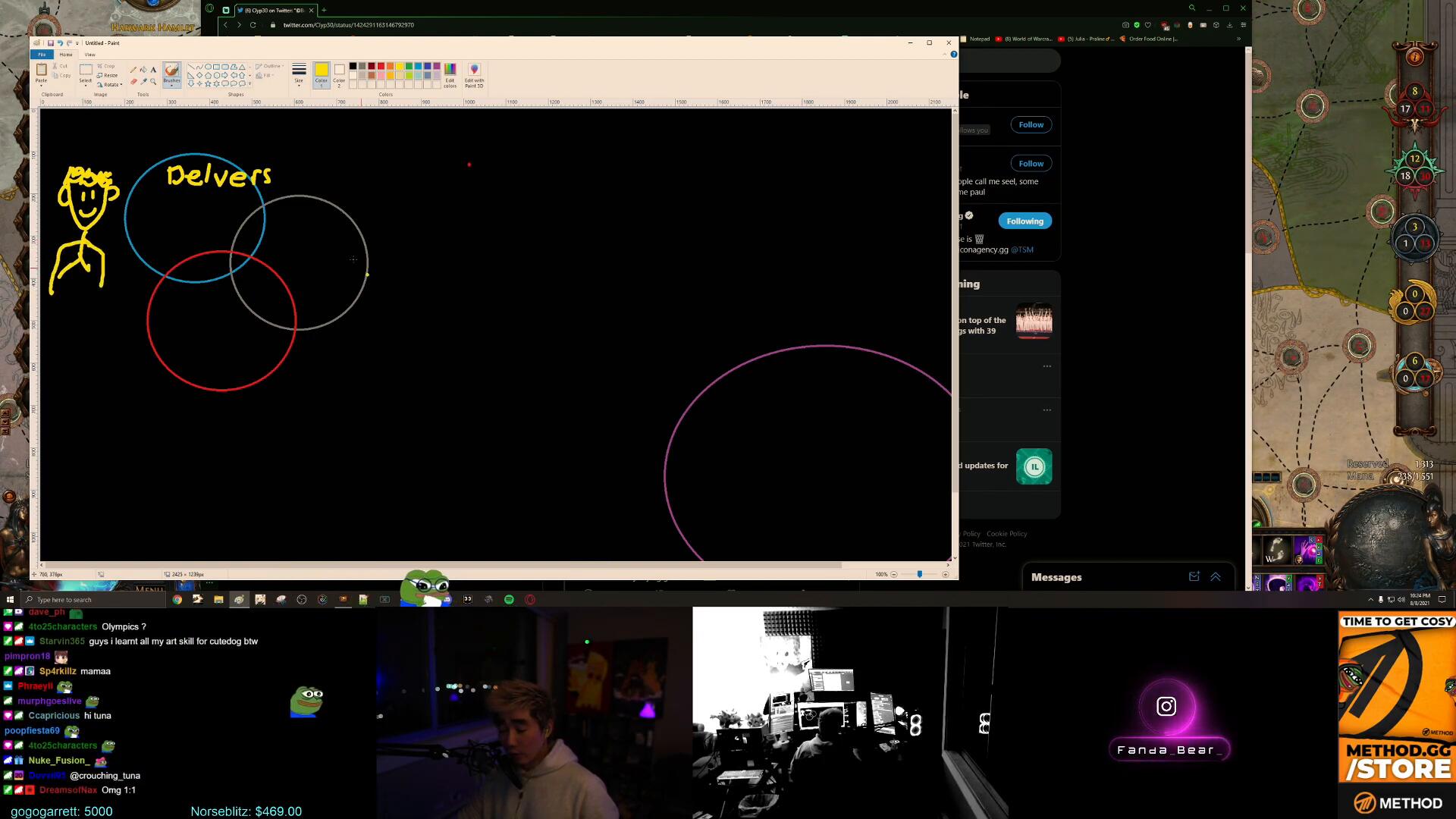Viewport: 1456px width, 819px height.
Task: Open the Paste dropdown arrow
Action: point(41,86)
